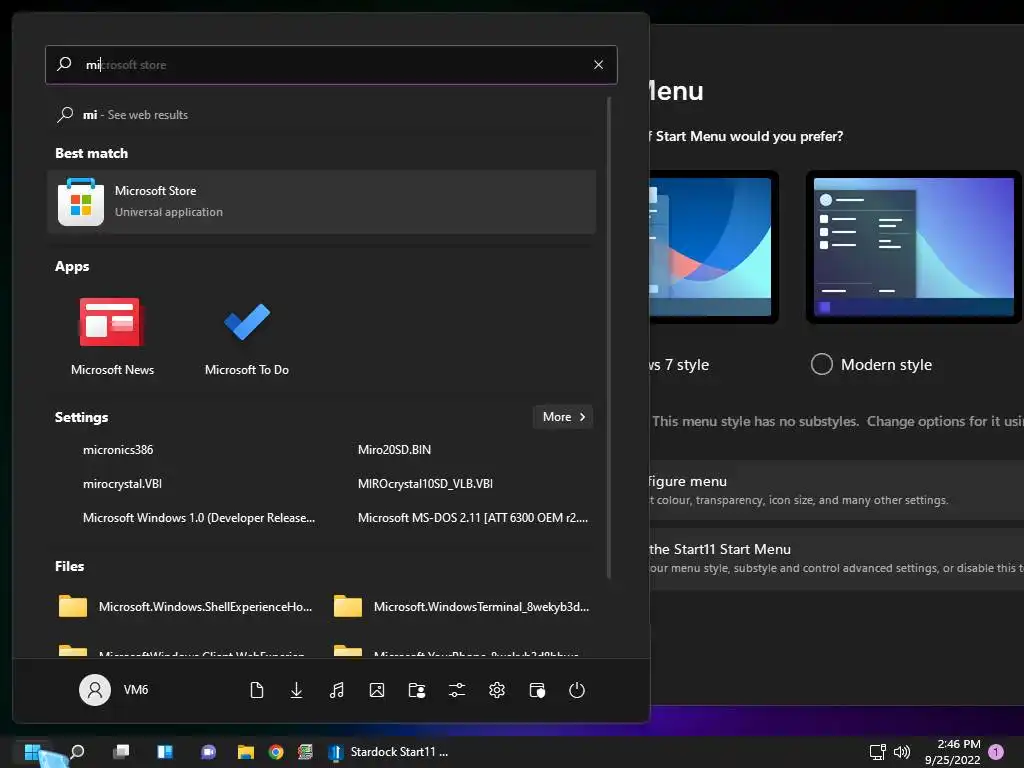
Task: Switch to Stardock Start11 taskbar button
Action: [x=389, y=752]
